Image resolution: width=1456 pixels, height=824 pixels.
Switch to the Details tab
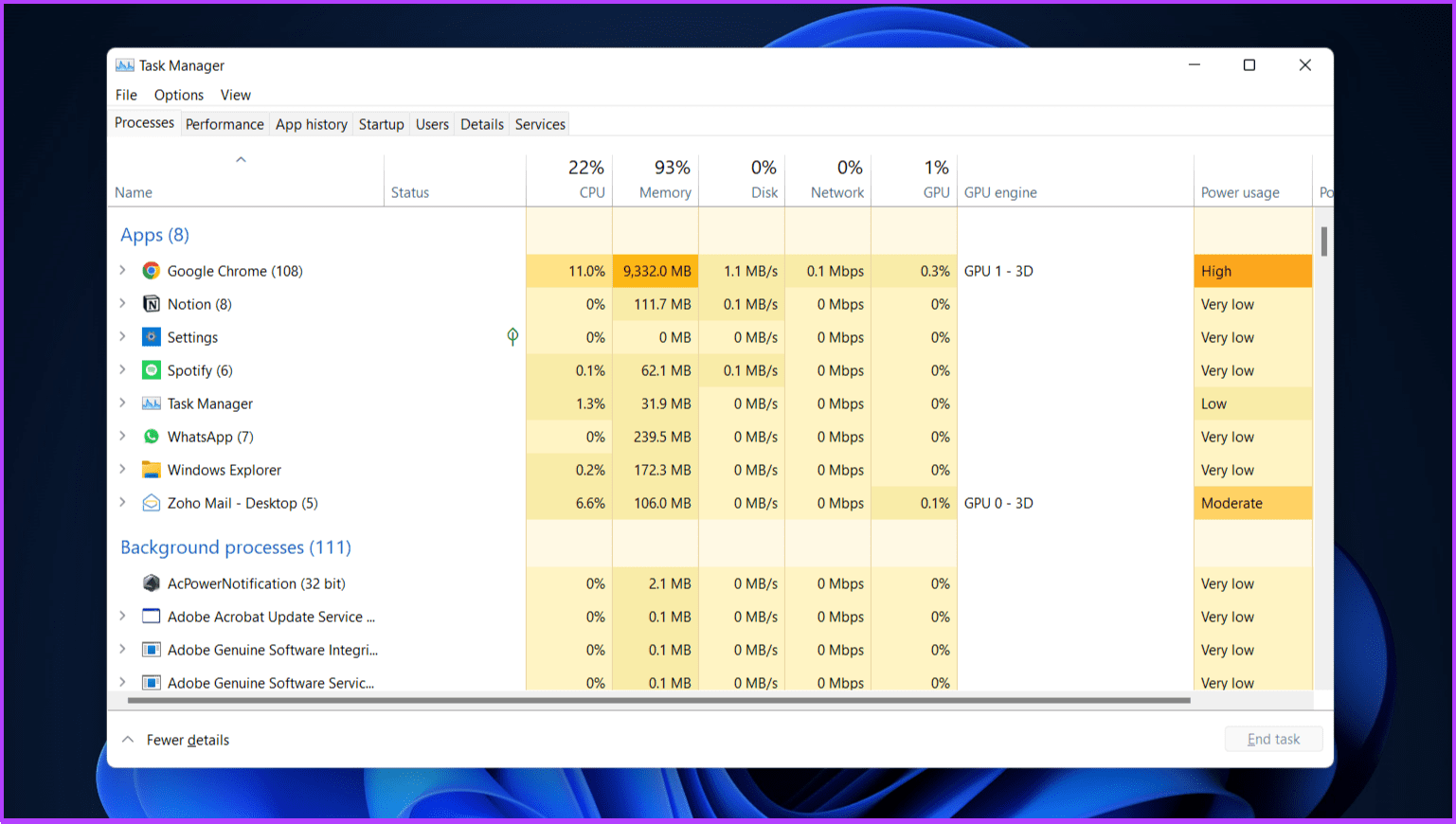click(x=482, y=124)
